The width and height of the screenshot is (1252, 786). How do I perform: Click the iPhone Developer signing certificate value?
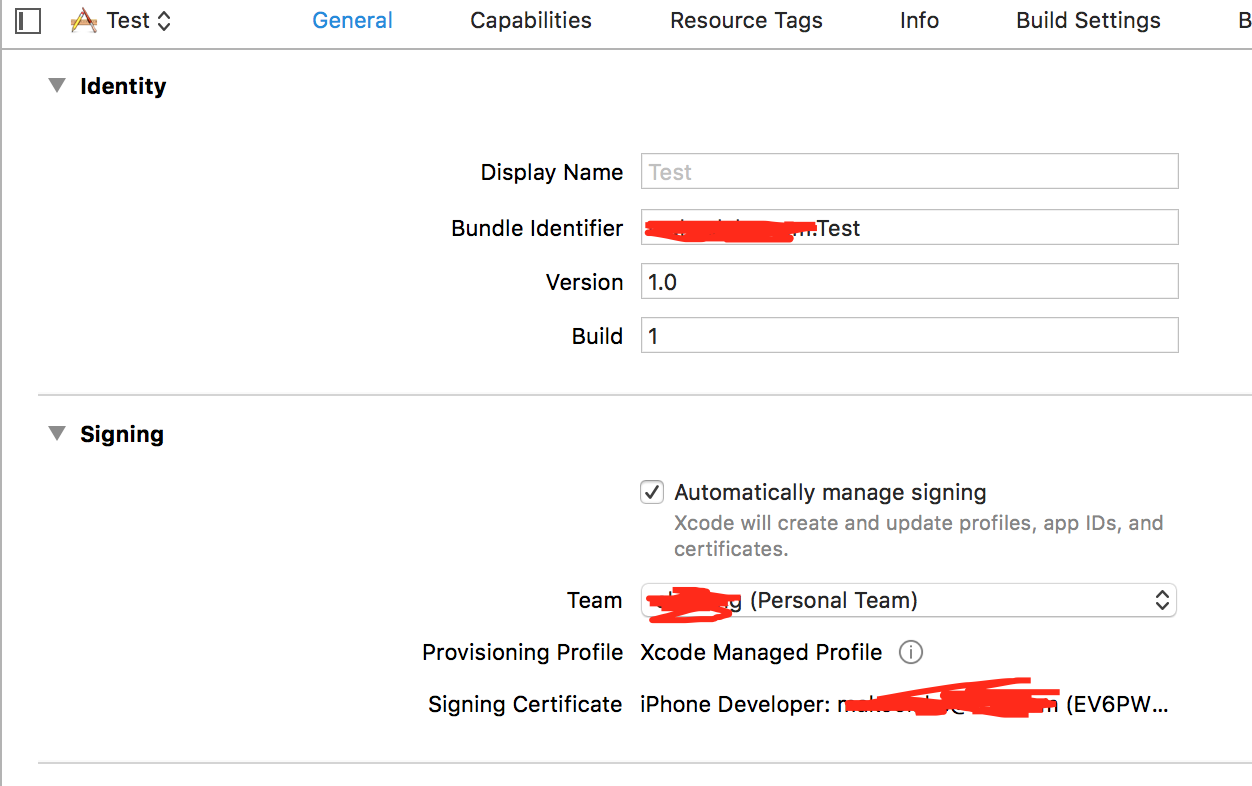pyautogui.click(x=903, y=705)
